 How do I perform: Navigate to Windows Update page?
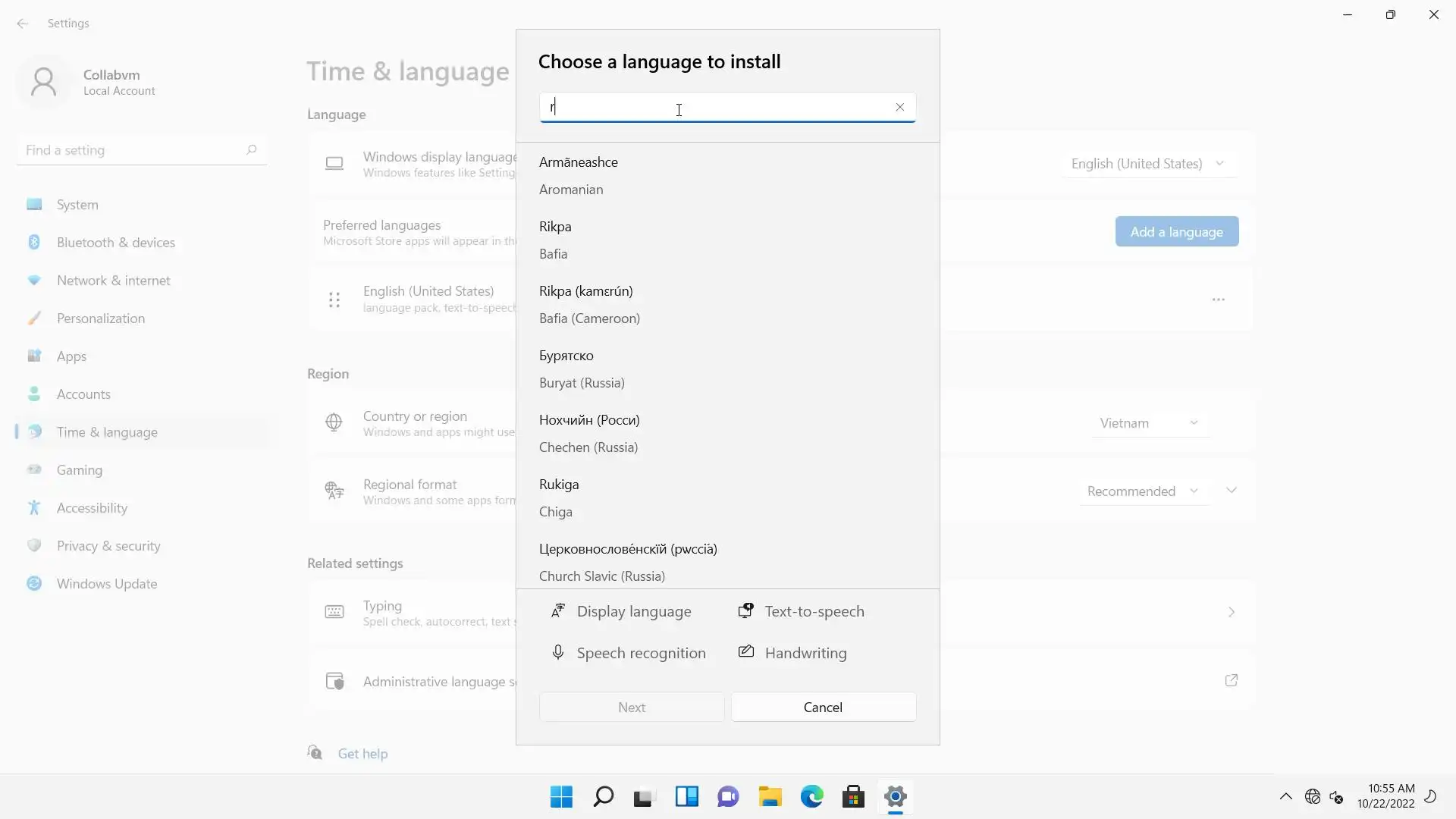coord(107,584)
